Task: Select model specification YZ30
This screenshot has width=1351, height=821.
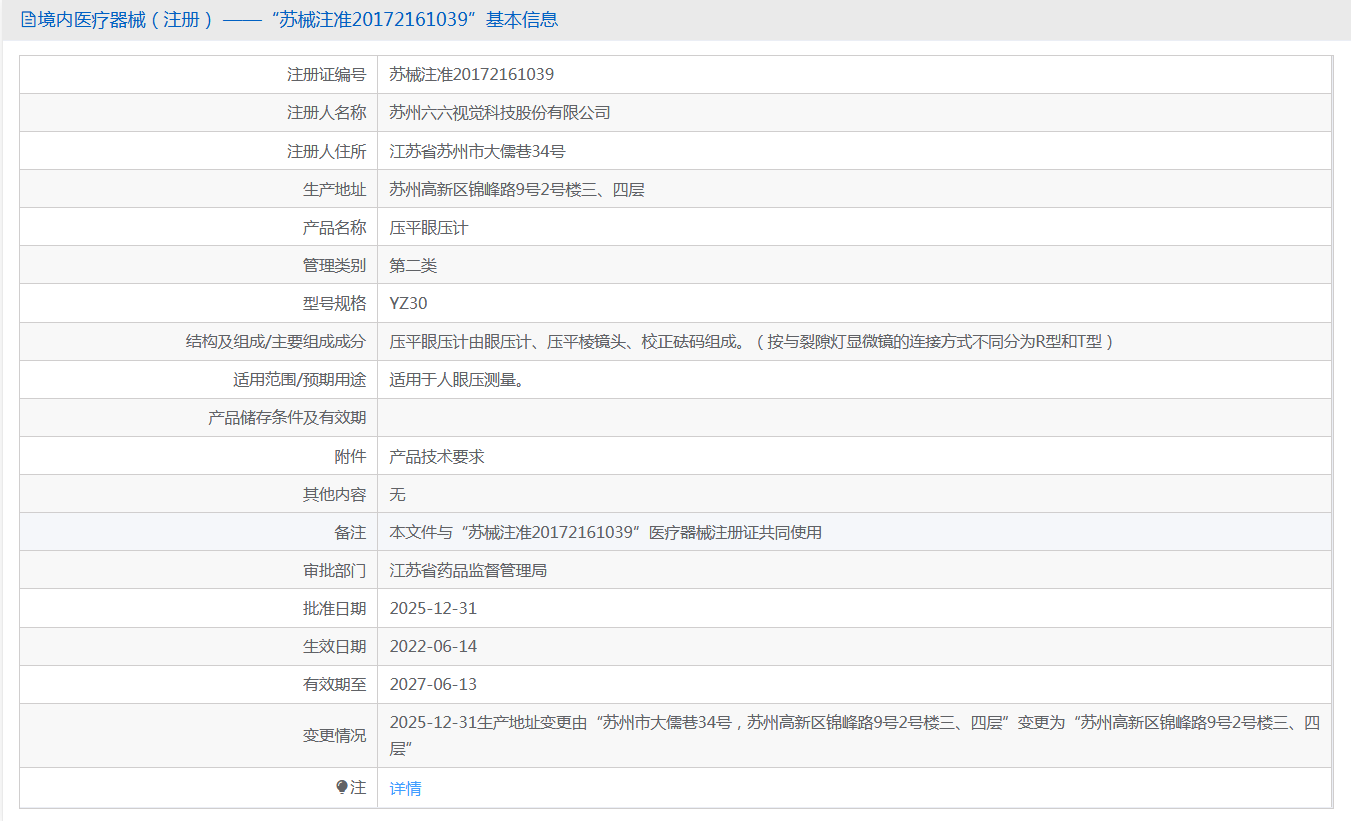Action: click(408, 303)
